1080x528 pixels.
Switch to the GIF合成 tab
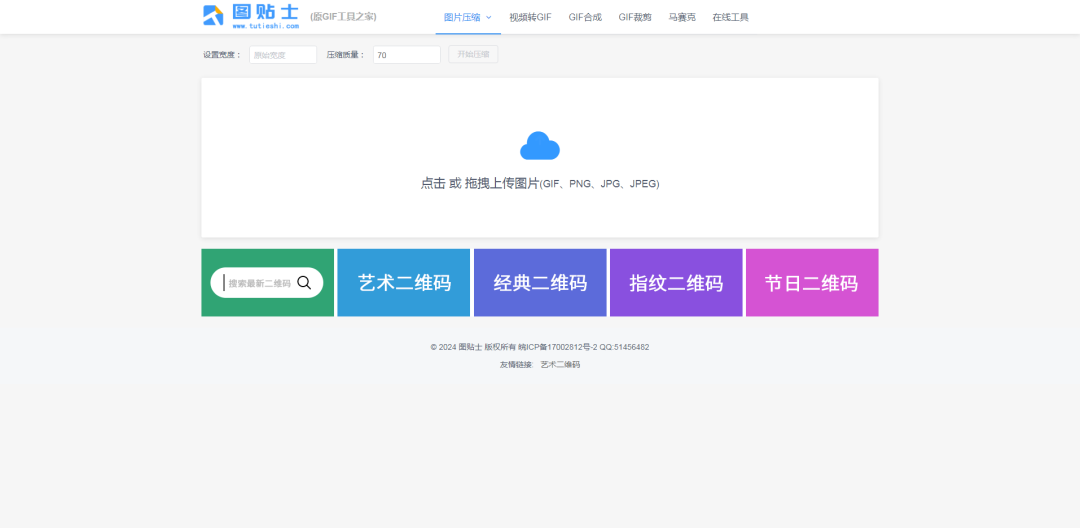585,17
